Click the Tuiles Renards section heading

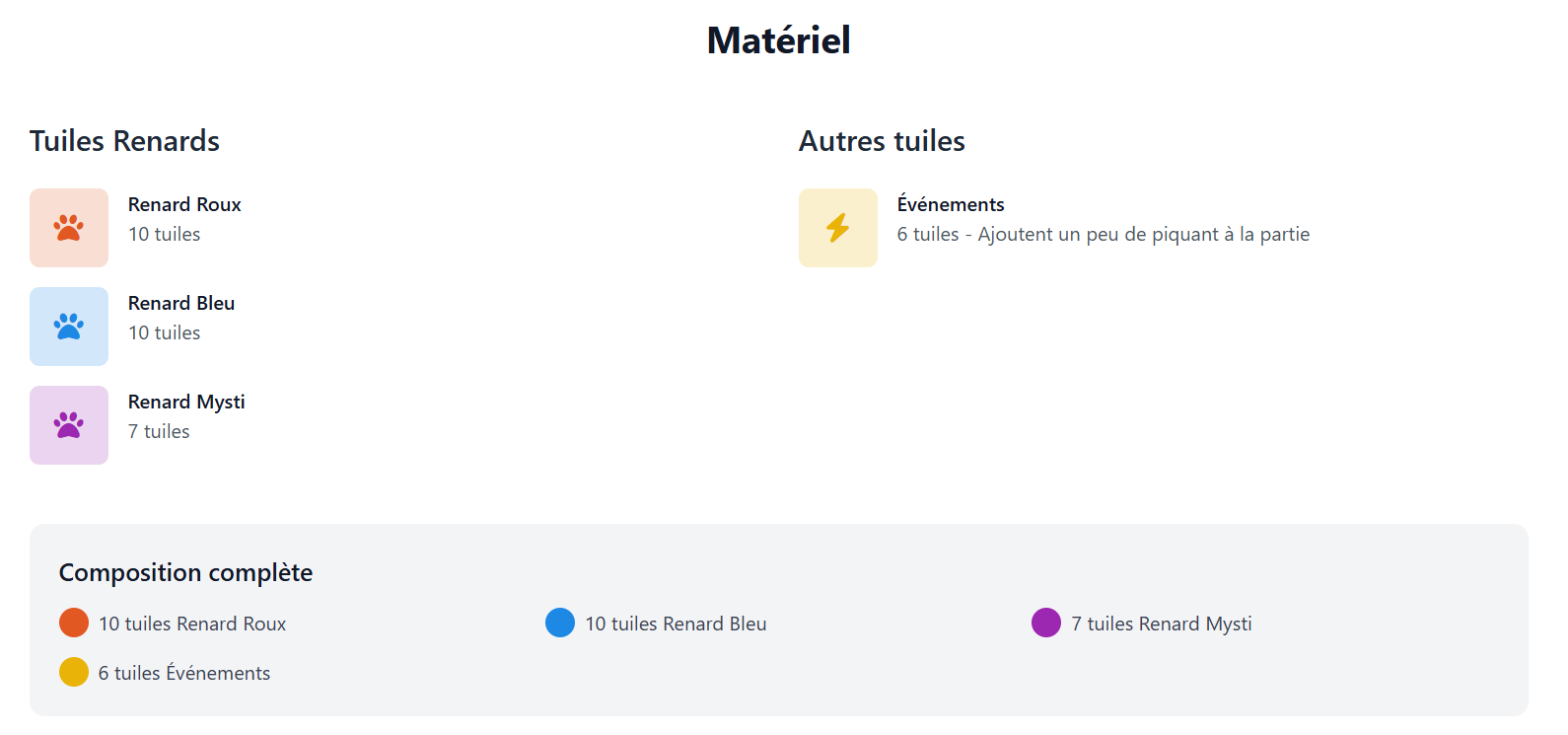click(124, 141)
